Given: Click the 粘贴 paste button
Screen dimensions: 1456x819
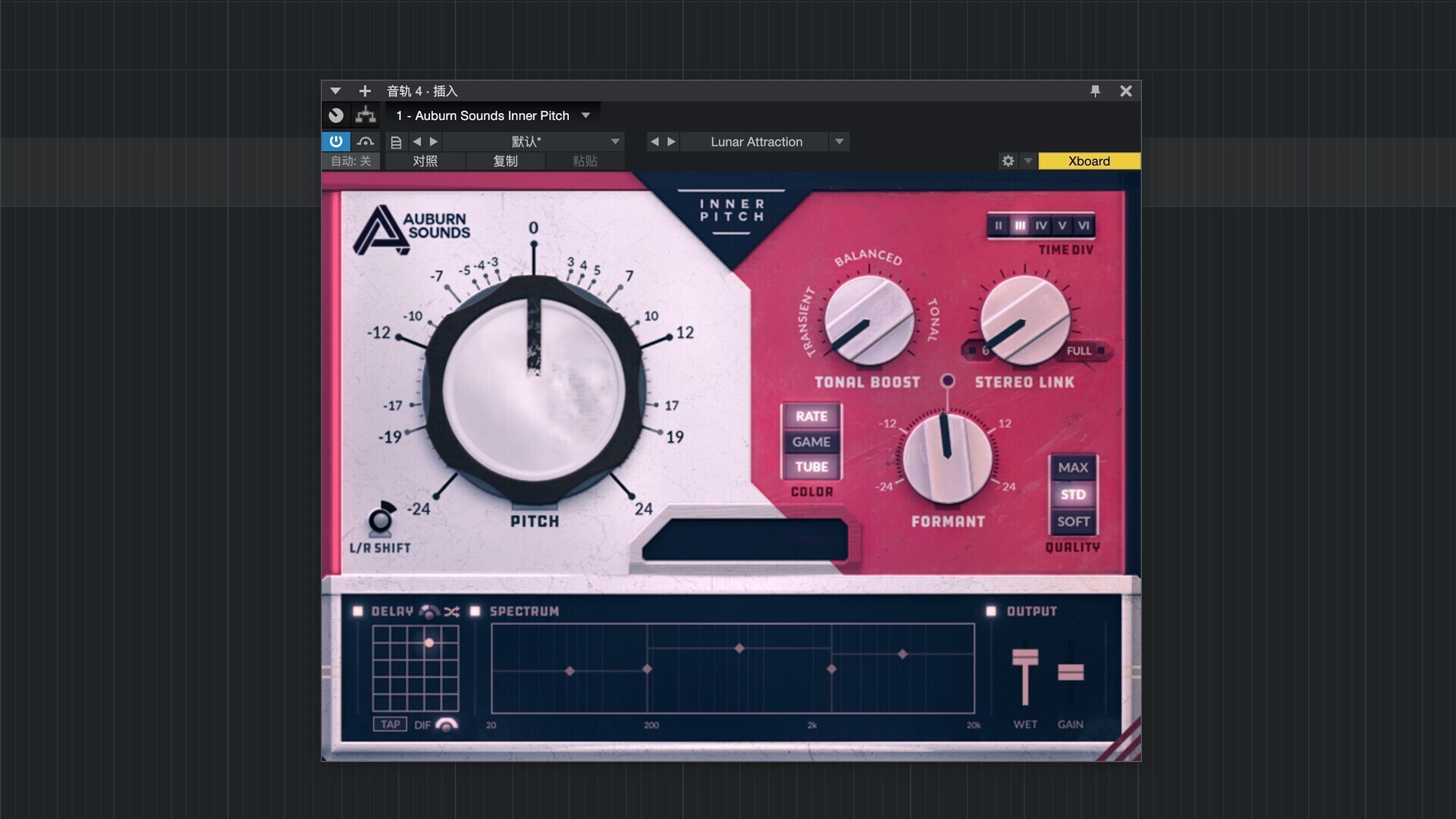Looking at the screenshot, I should (x=585, y=161).
